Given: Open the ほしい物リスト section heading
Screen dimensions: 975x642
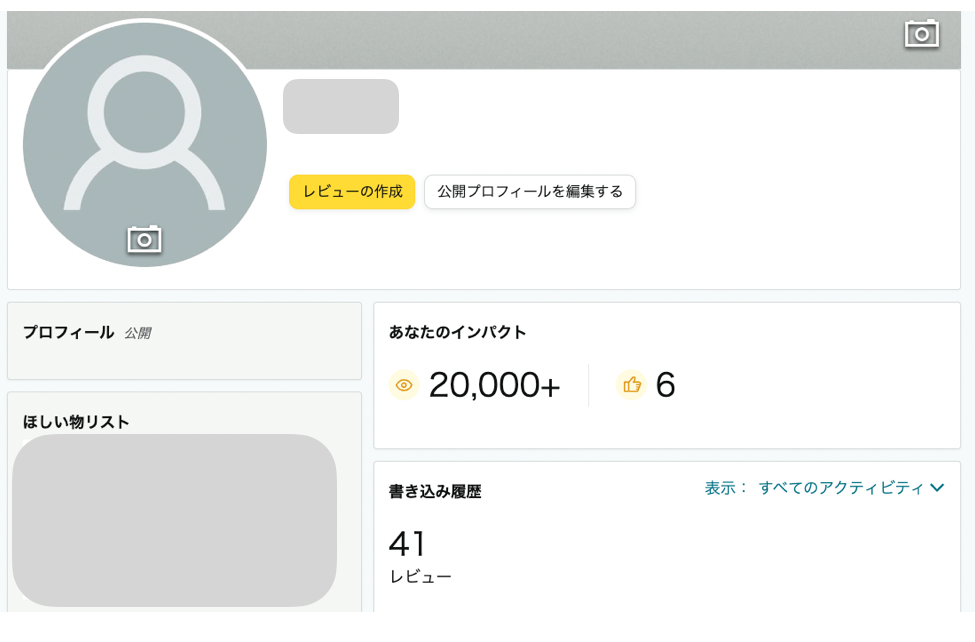Looking at the screenshot, I should coord(76,422).
